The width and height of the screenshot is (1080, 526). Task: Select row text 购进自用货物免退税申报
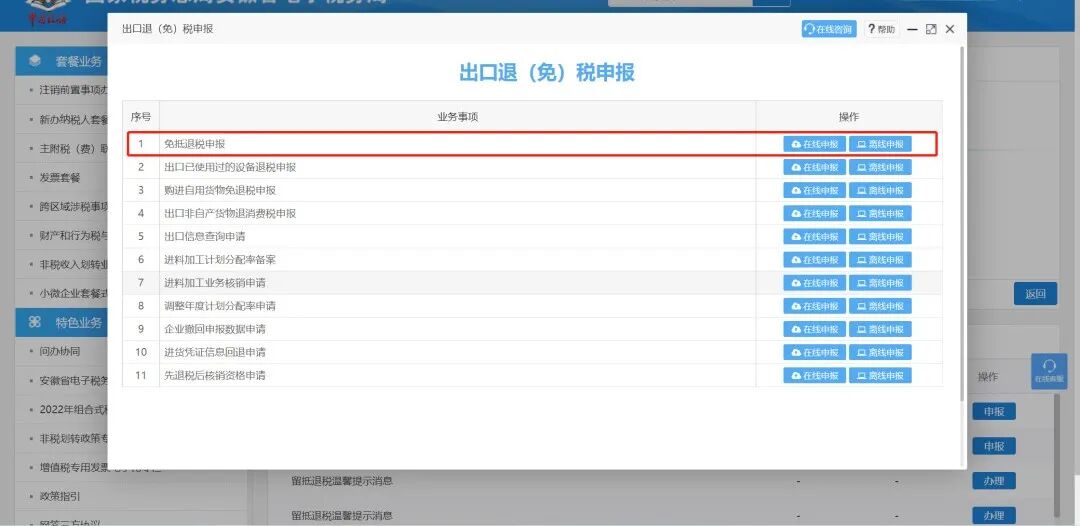(220, 190)
